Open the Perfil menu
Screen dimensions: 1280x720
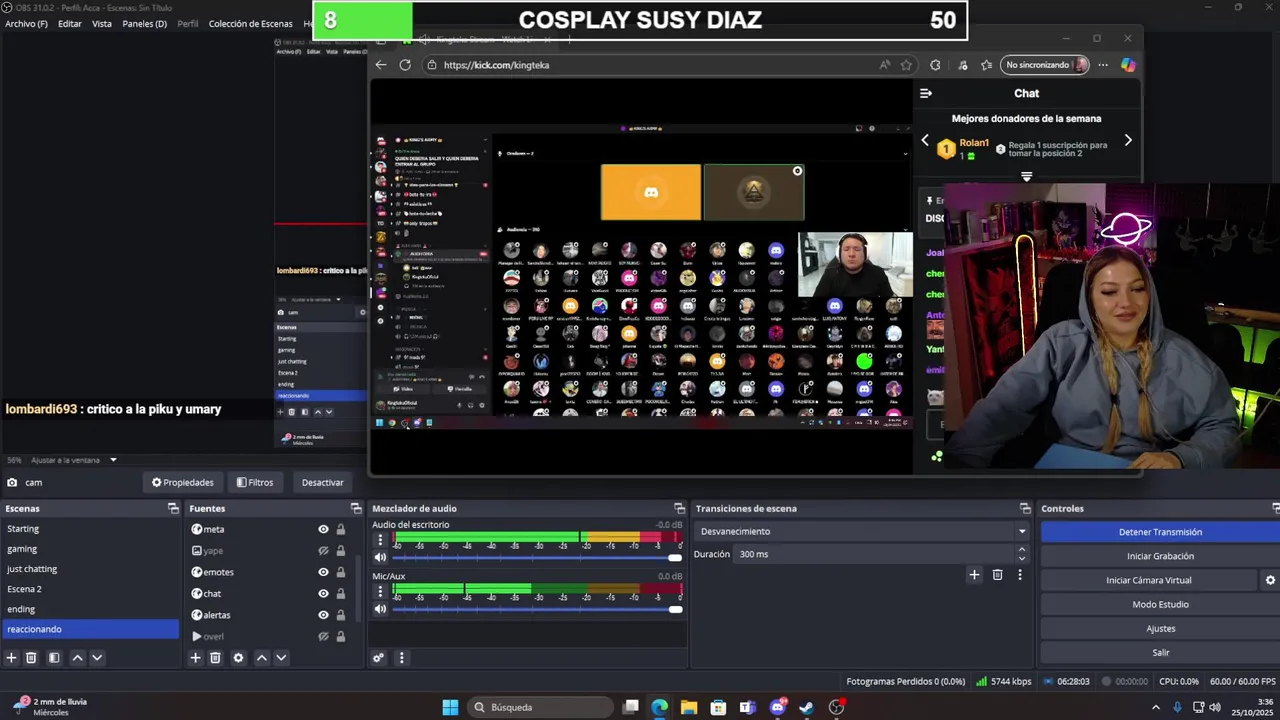188,23
